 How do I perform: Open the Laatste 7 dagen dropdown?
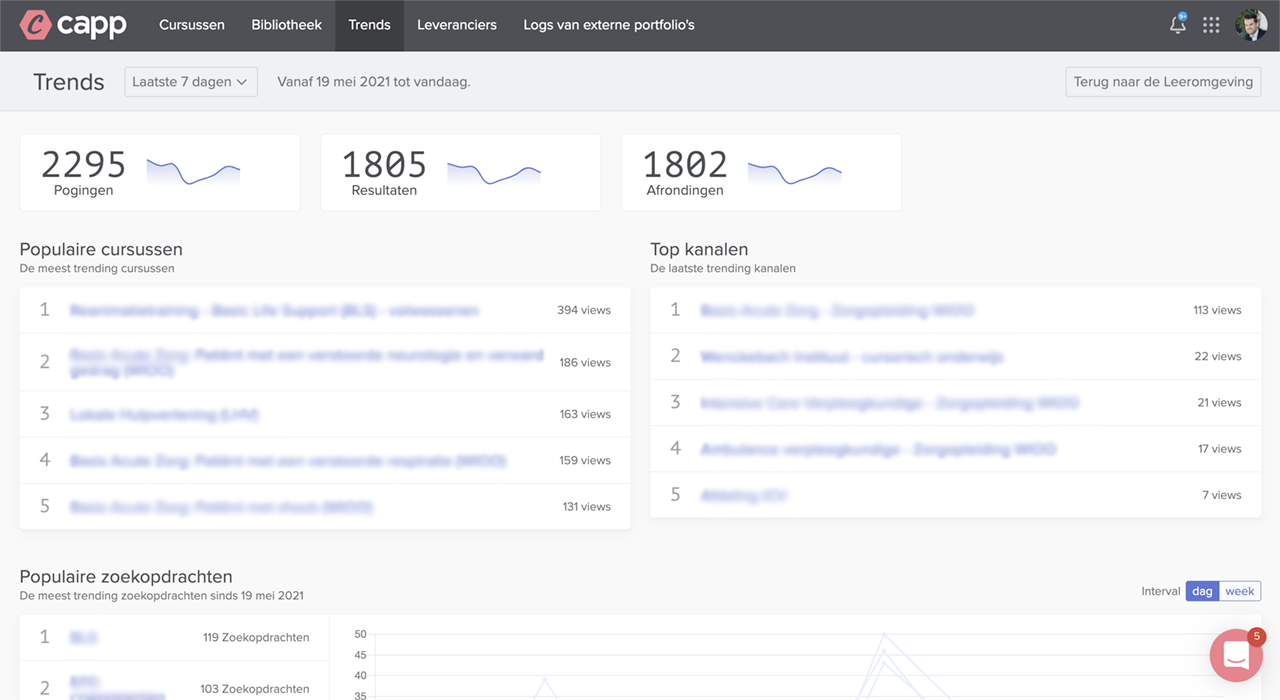coord(191,81)
